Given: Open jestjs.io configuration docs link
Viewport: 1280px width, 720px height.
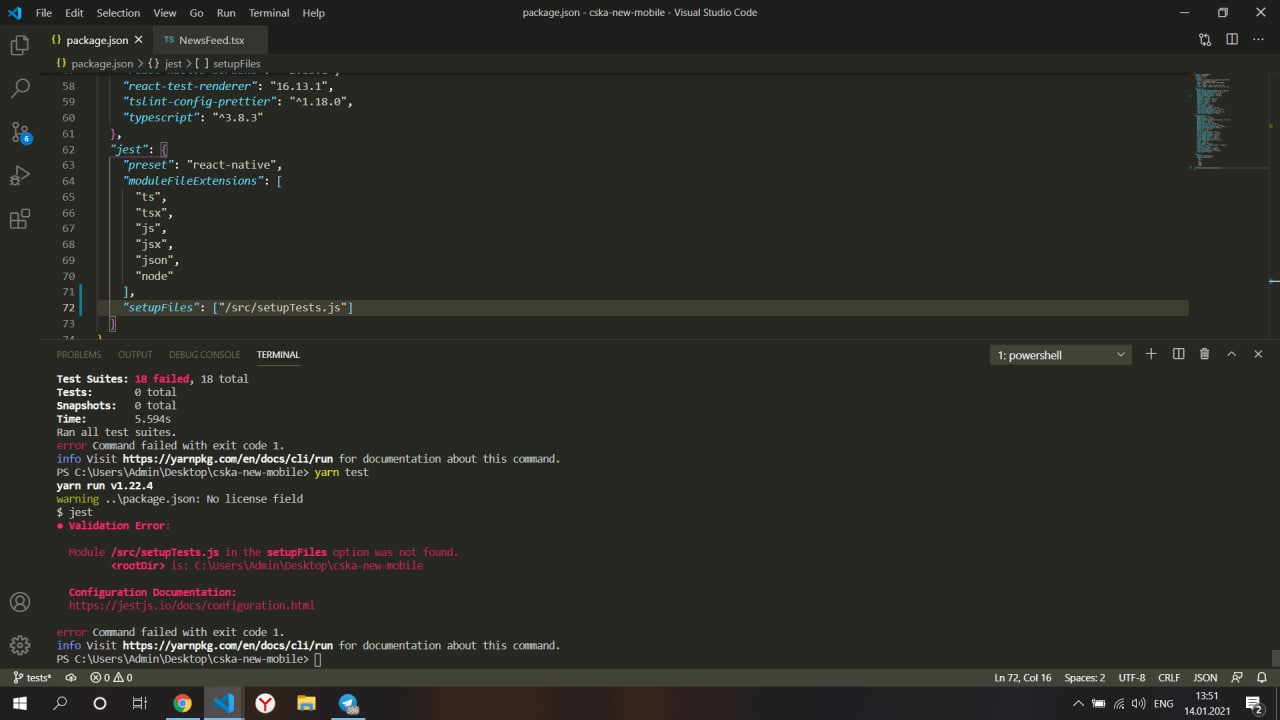Looking at the screenshot, I should point(191,605).
